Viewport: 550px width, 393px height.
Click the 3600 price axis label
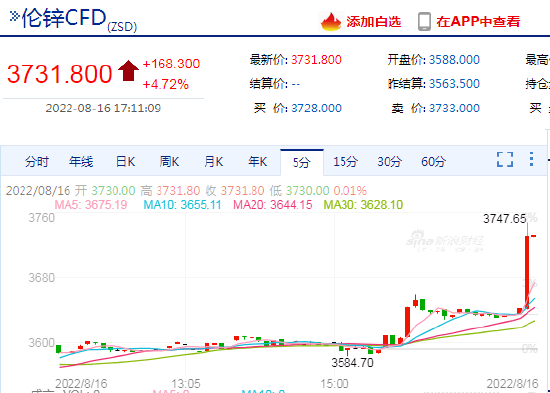pyautogui.click(x=41, y=343)
